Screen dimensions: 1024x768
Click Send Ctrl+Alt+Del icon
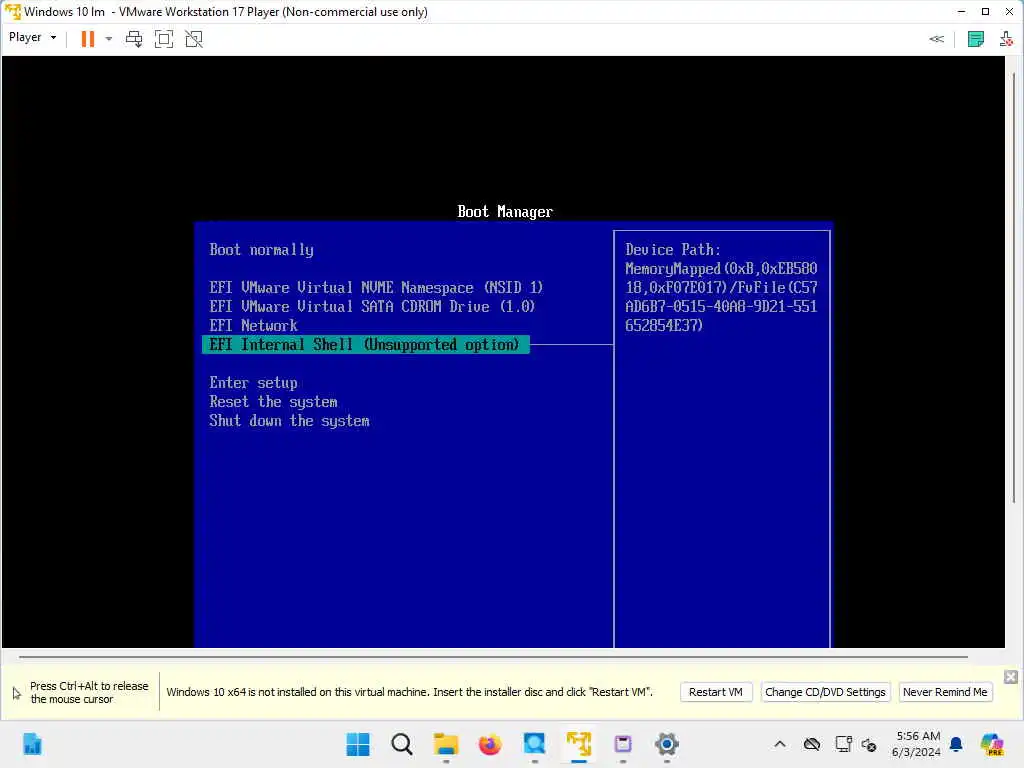134,39
